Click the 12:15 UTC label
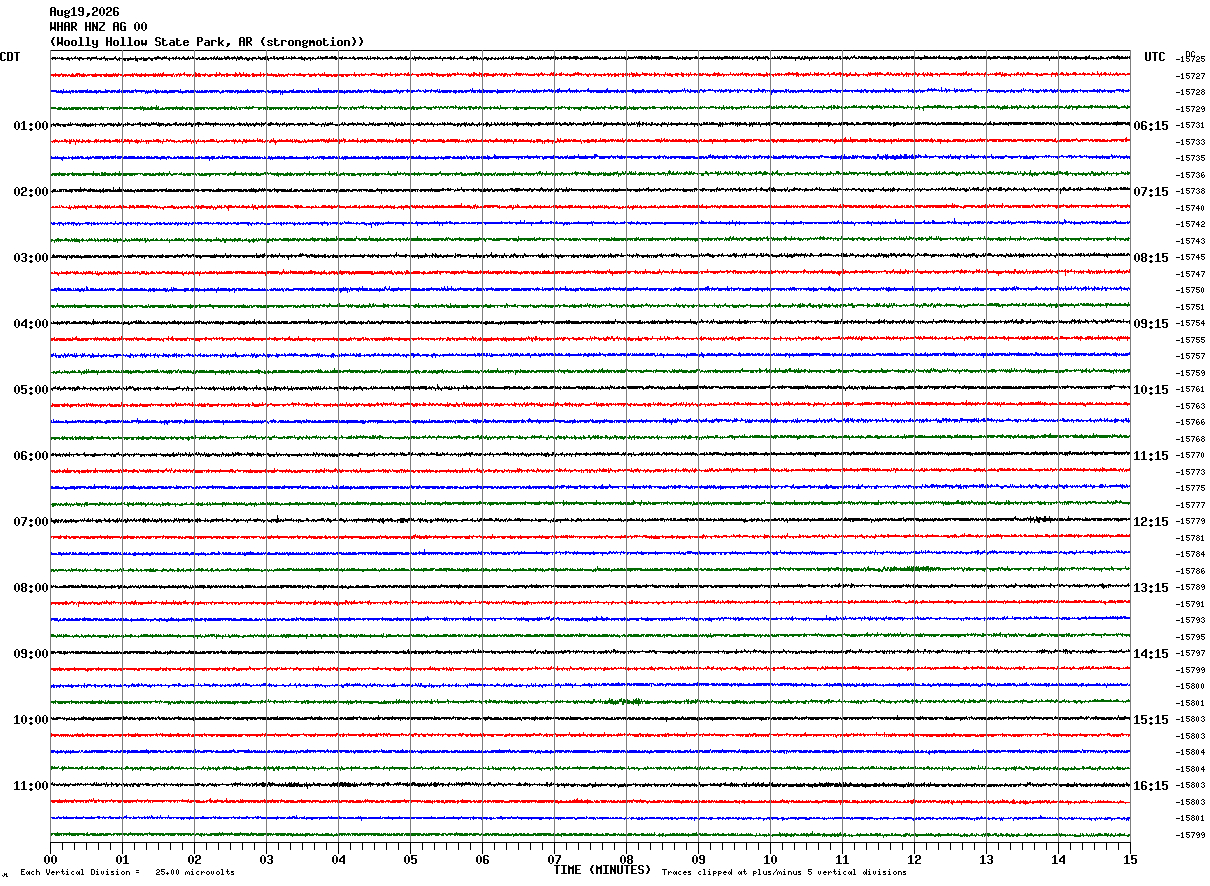 point(1151,522)
